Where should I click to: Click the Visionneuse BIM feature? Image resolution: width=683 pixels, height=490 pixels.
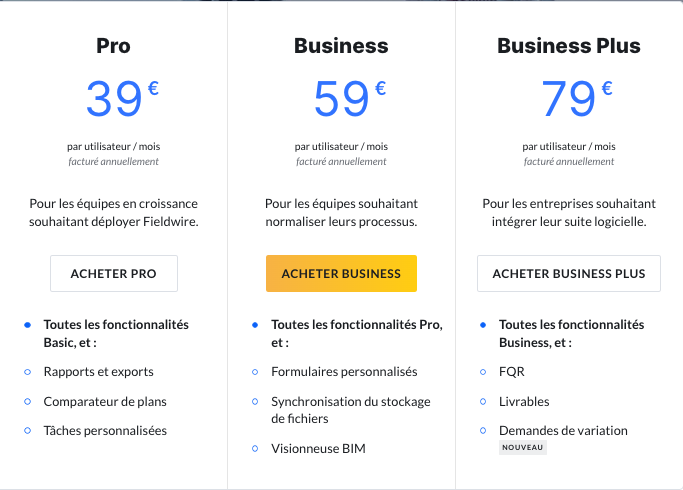(318, 449)
